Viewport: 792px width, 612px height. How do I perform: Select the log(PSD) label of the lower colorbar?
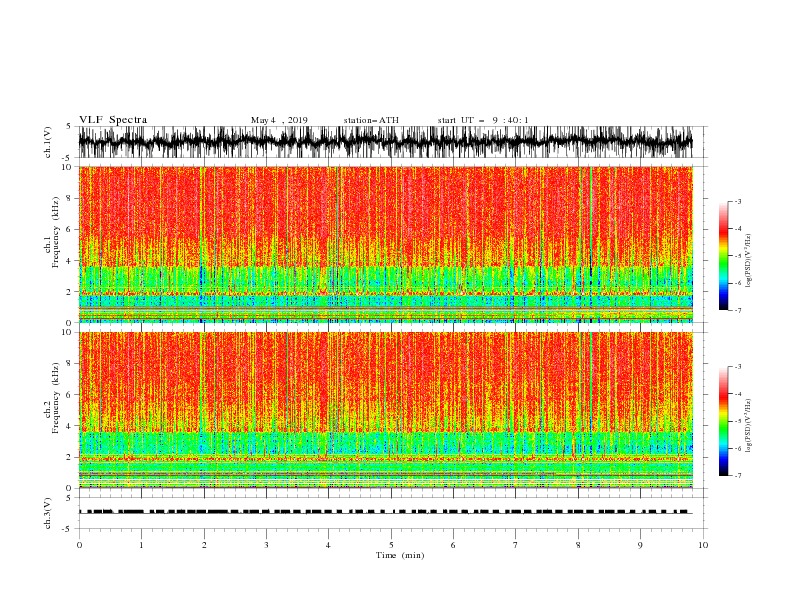pyautogui.click(x=748, y=425)
